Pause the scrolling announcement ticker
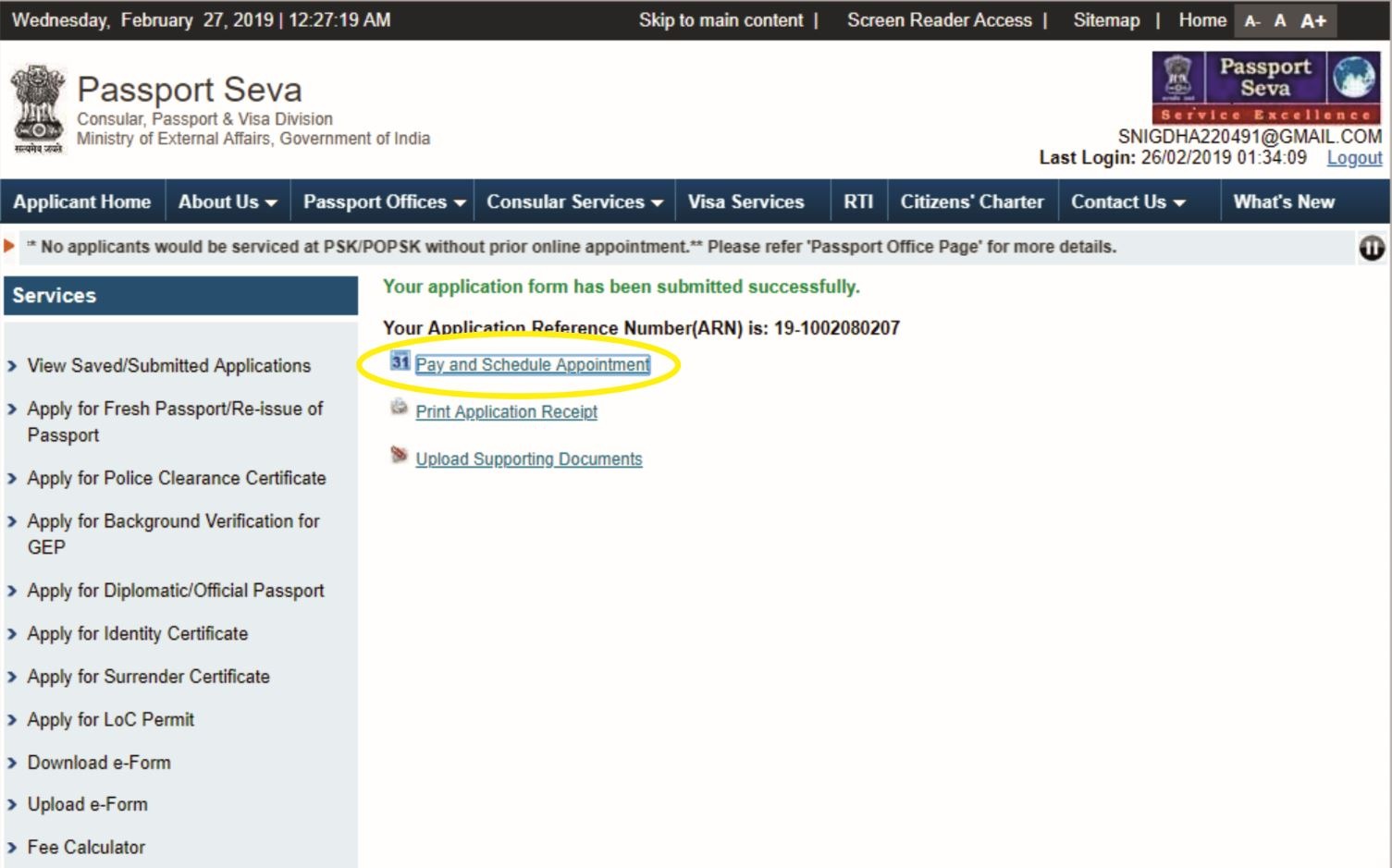 pyautogui.click(x=1373, y=247)
